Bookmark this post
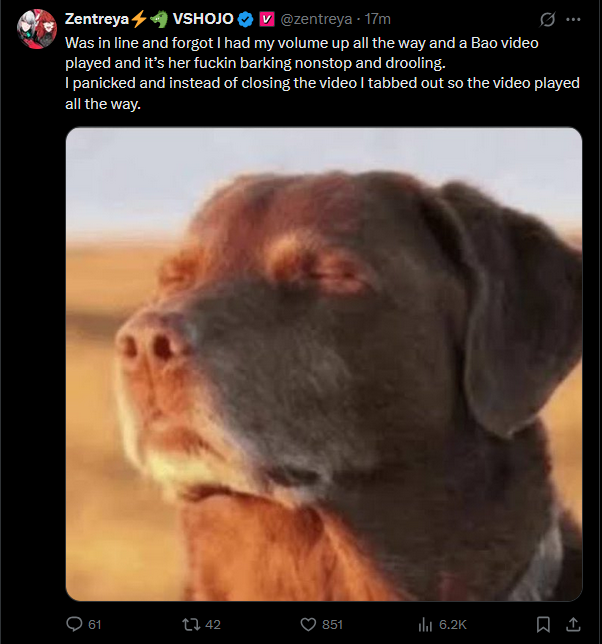 pos(543,625)
